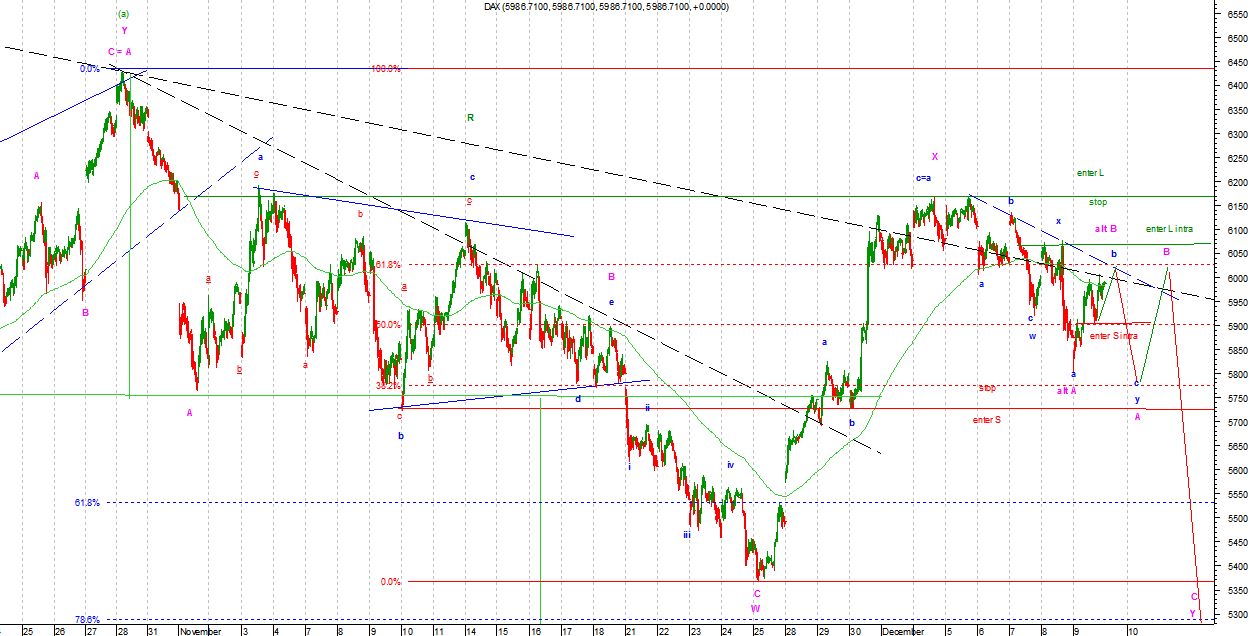Click the red 50.0% Fibonacci label
Viewport: 1250px width, 636px height.
pyautogui.click(x=388, y=325)
